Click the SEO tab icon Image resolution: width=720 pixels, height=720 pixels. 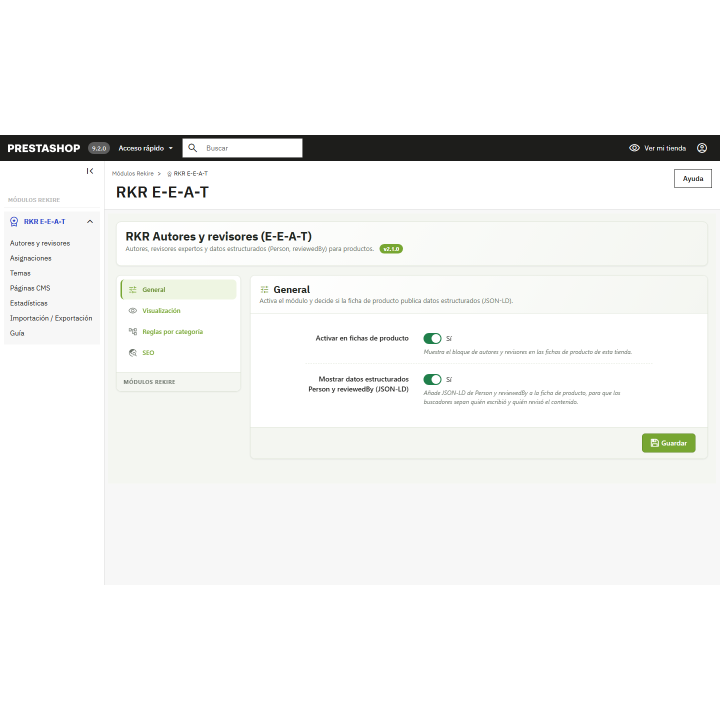133,353
